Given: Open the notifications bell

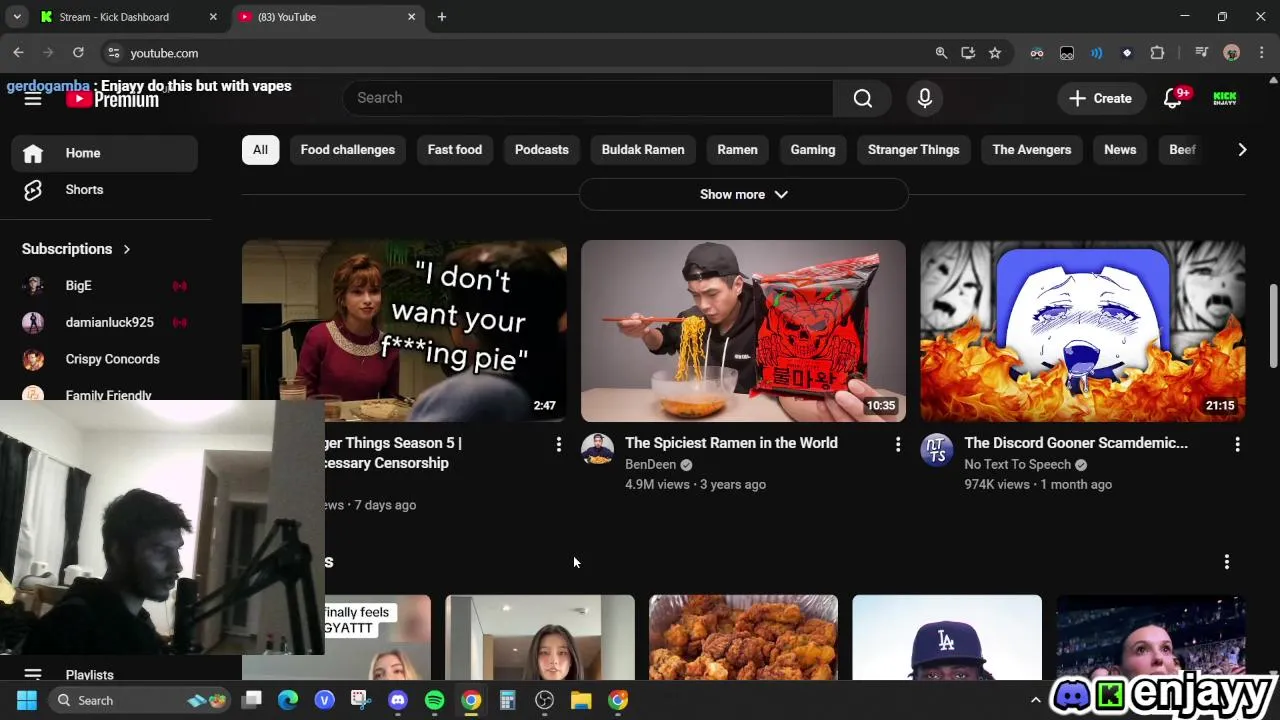Looking at the screenshot, I should point(1174,98).
